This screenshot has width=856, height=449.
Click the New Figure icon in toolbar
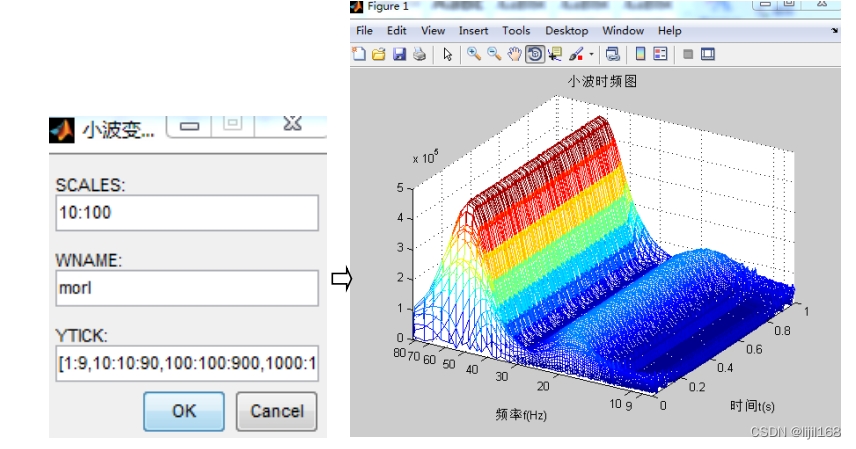coord(359,54)
